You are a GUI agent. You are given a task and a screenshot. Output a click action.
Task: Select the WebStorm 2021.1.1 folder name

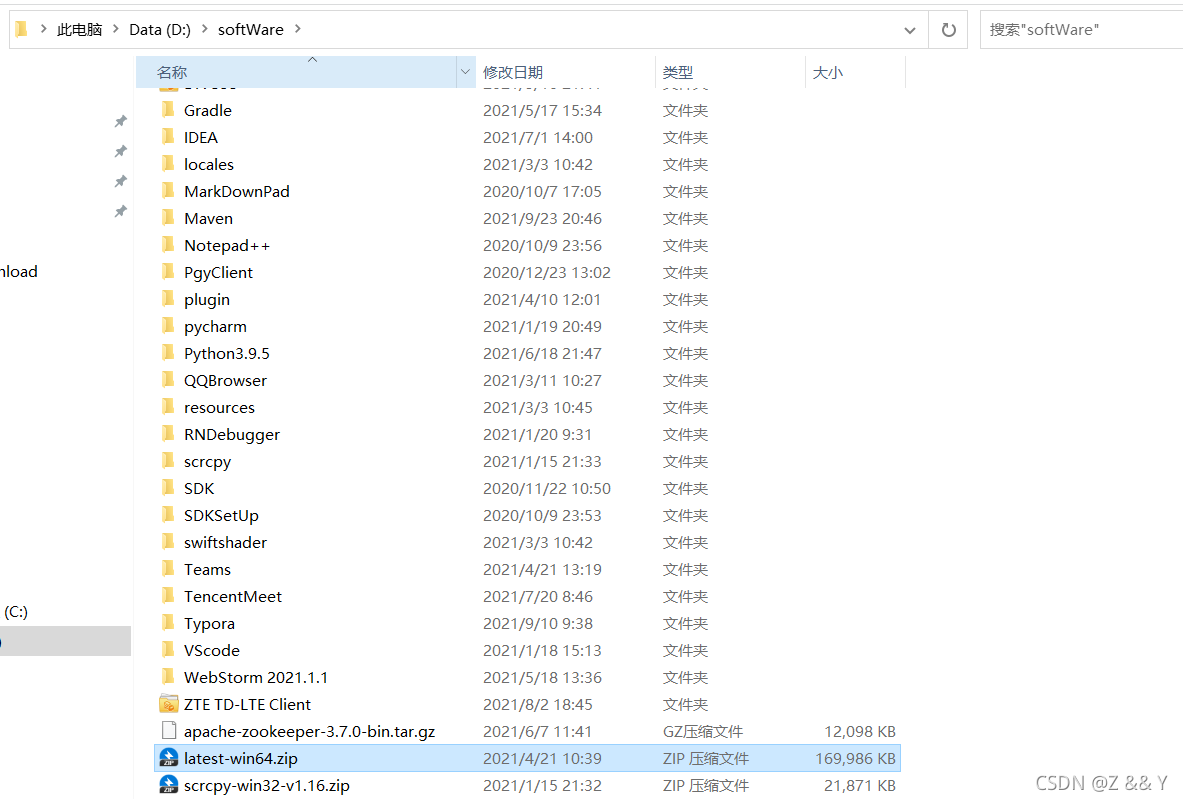point(256,677)
